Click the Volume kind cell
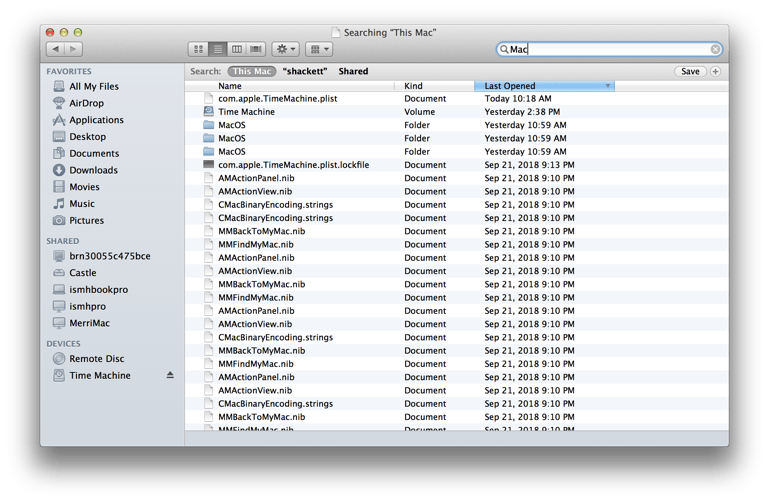The image size is (769, 502). click(419, 112)
